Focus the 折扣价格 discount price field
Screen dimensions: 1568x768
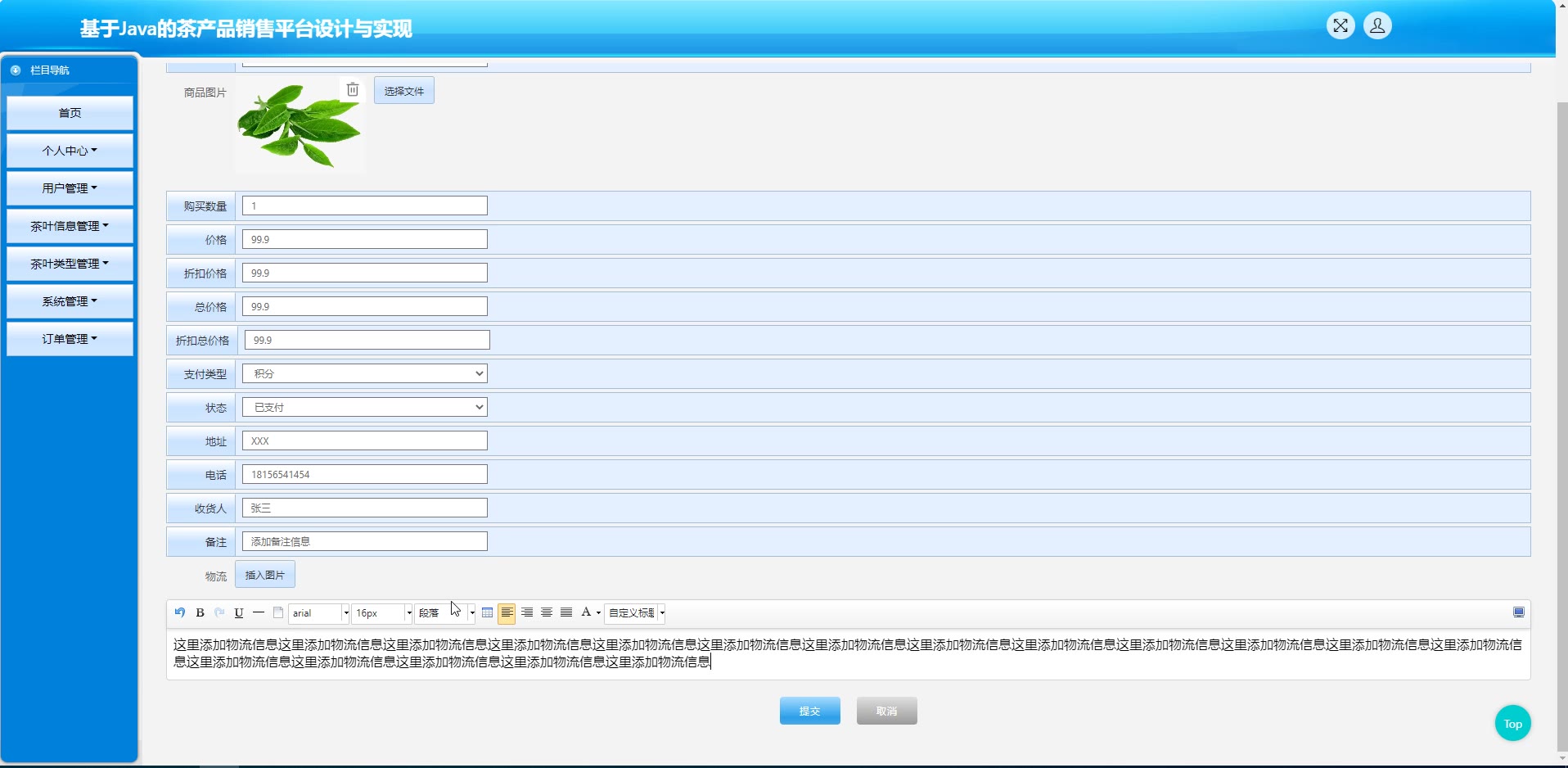pos(365,273)
